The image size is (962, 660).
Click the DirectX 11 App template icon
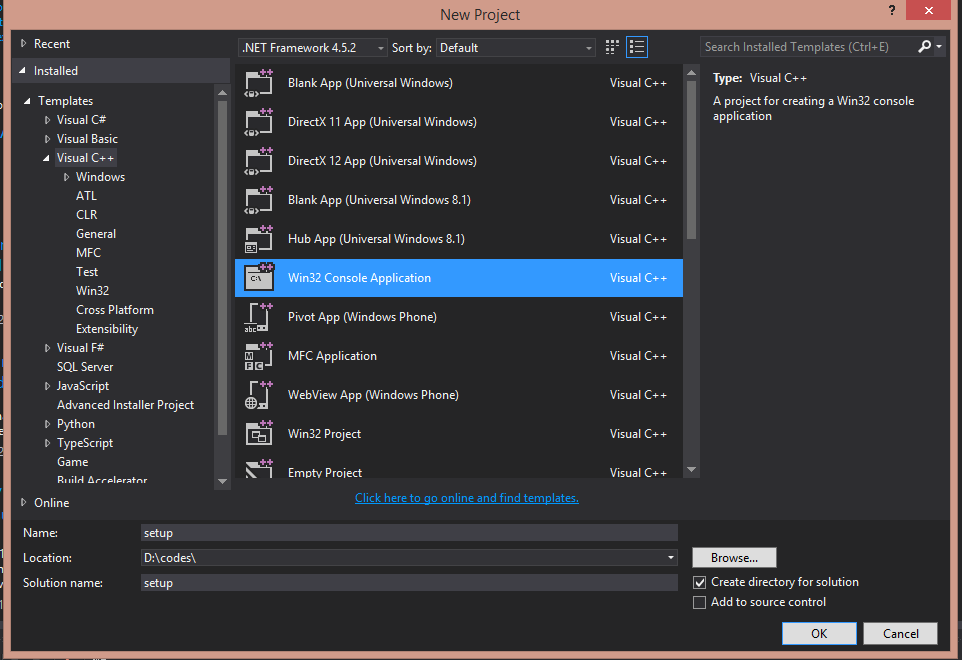258,122
